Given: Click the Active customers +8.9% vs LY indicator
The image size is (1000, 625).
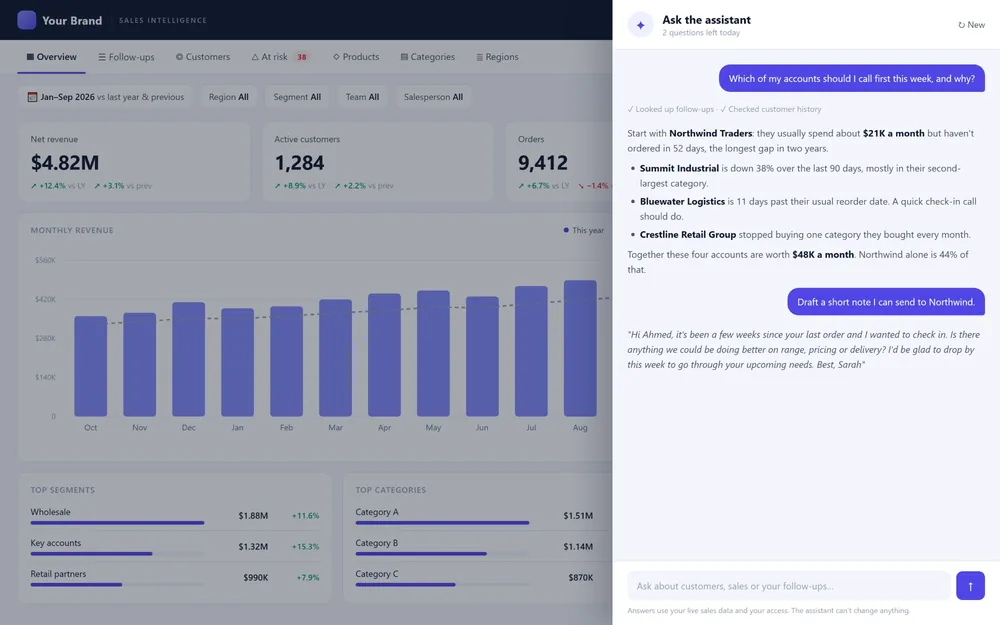Looking at the screenshot, I should tap(300, 186).
